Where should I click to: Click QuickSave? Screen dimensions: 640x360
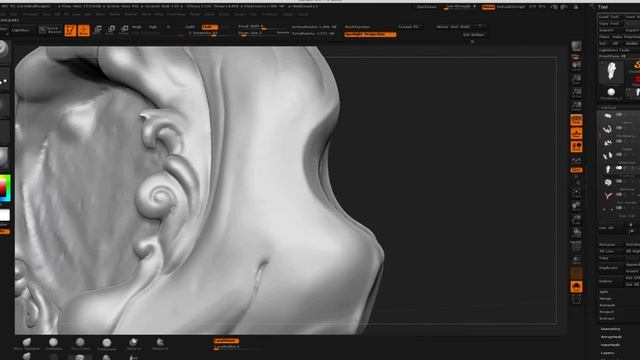(426, 7)
